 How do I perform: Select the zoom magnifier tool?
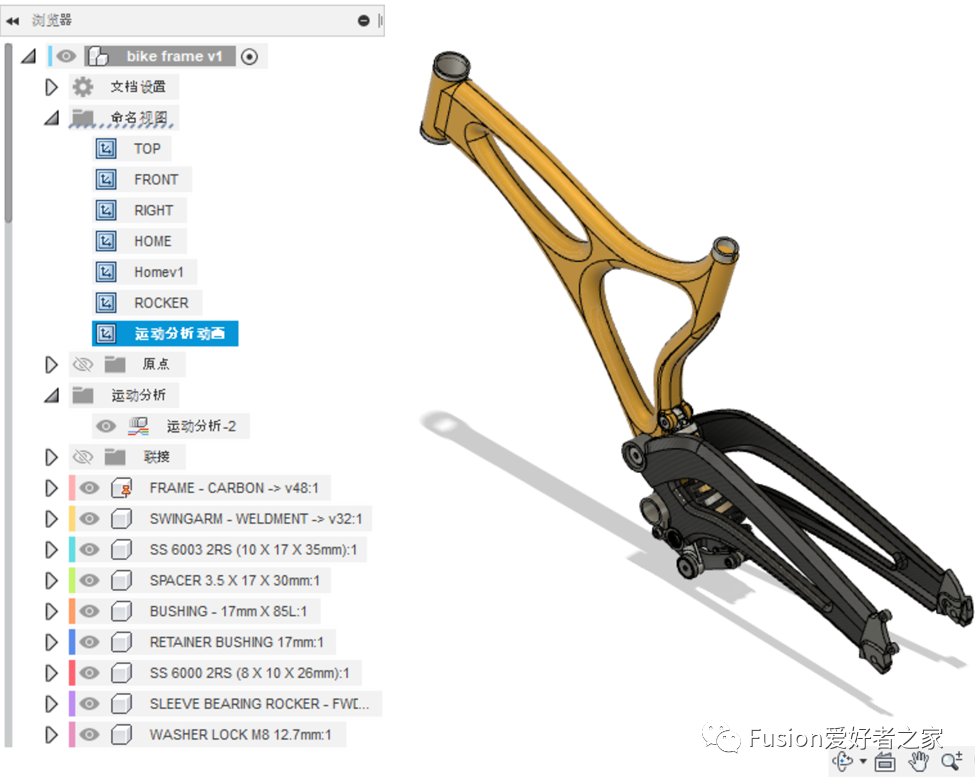click(951, 761)
